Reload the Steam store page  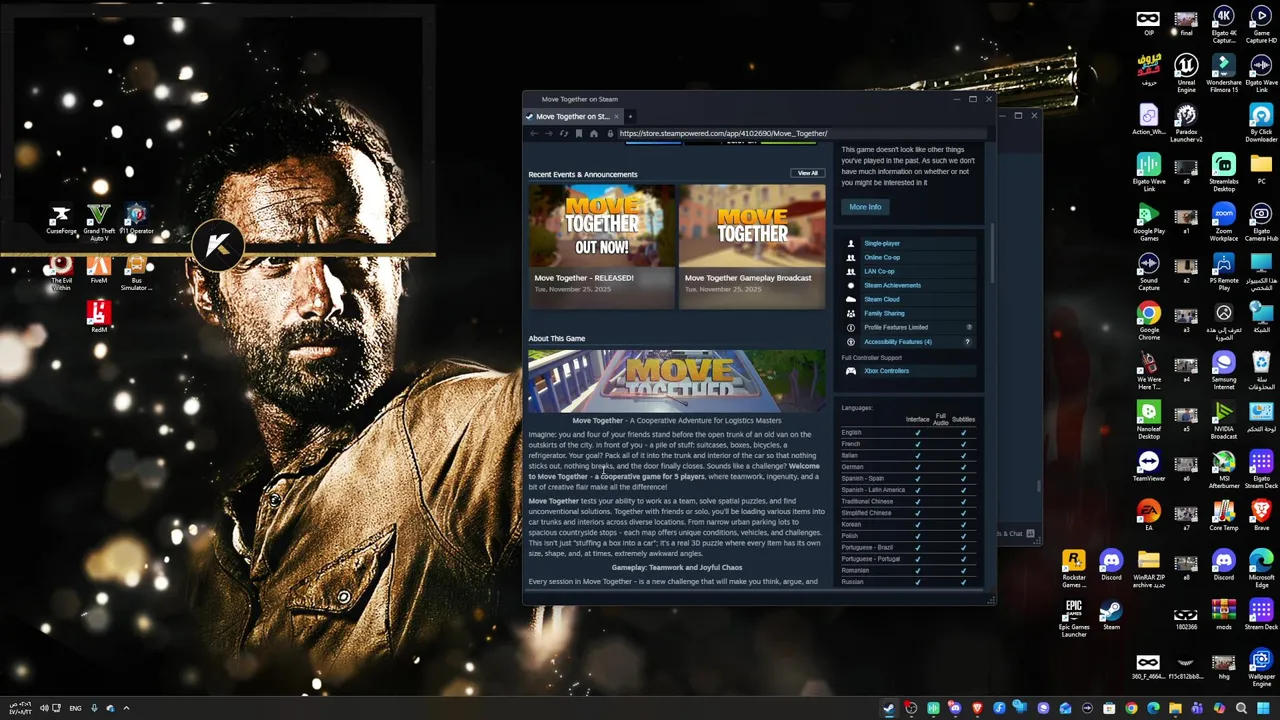pos(564,133)
